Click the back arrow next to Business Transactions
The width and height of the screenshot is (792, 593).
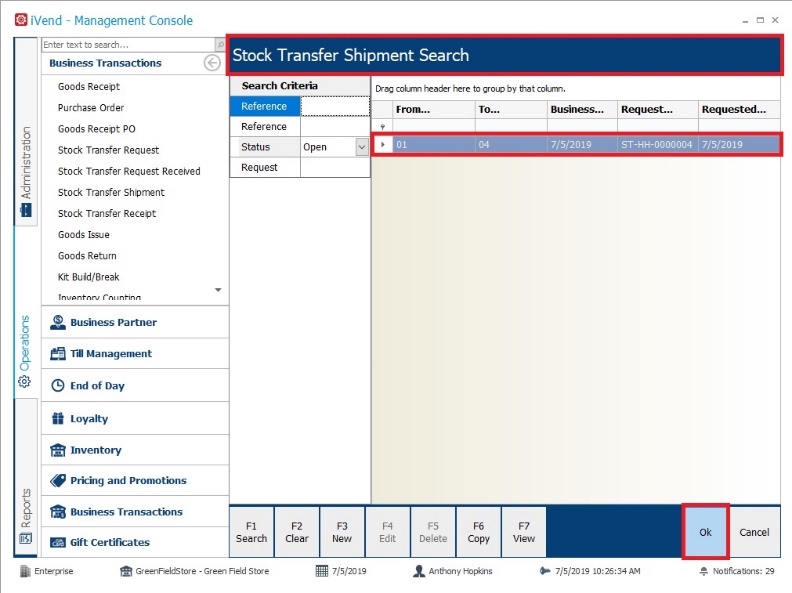click(x=212, y=63)
